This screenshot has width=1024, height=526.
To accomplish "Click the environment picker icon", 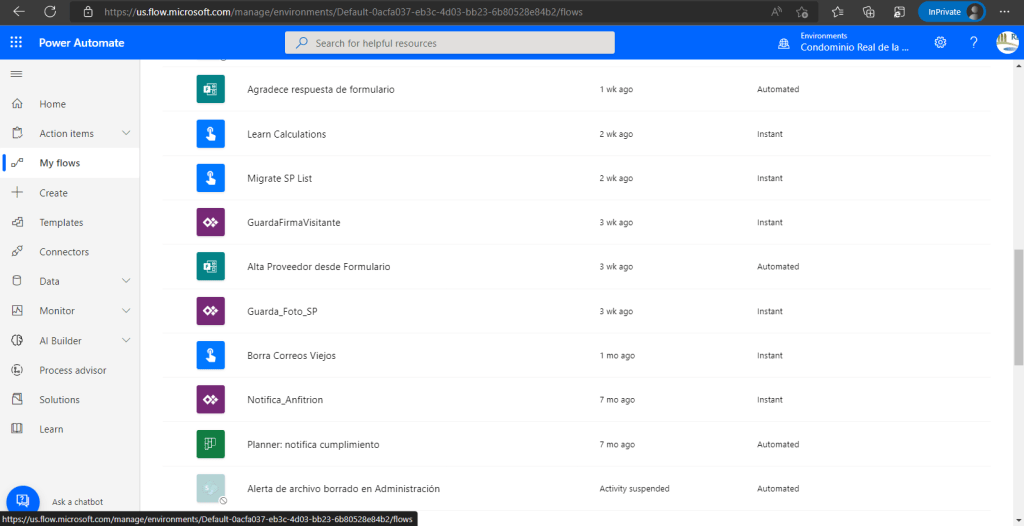I will tap(784, 43).
